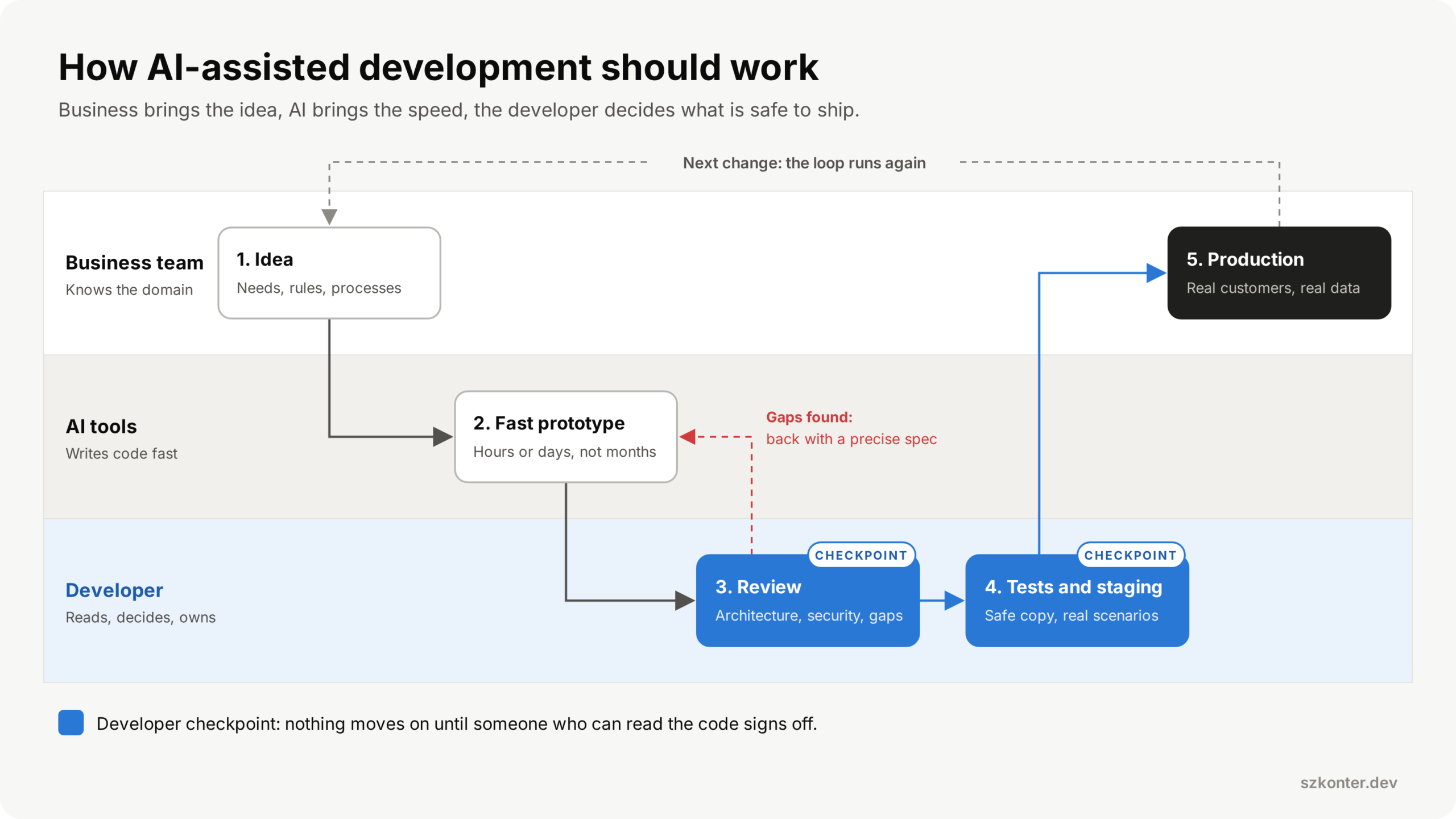Click 'back with a precise spec' text
Image resolution: width=1456 pixels, height=819 pixels.
tap(851, 440)
